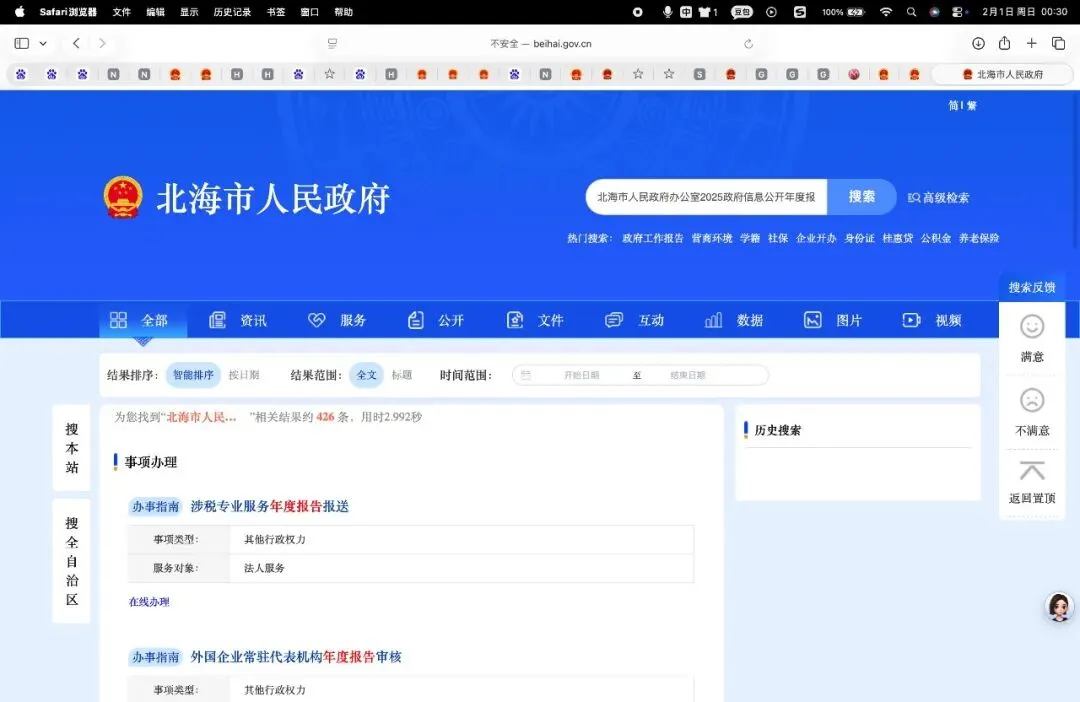This screenshot has height=702, width=1080.
Task: Select the 公开 category tab
Action: (x=436, y=320)
